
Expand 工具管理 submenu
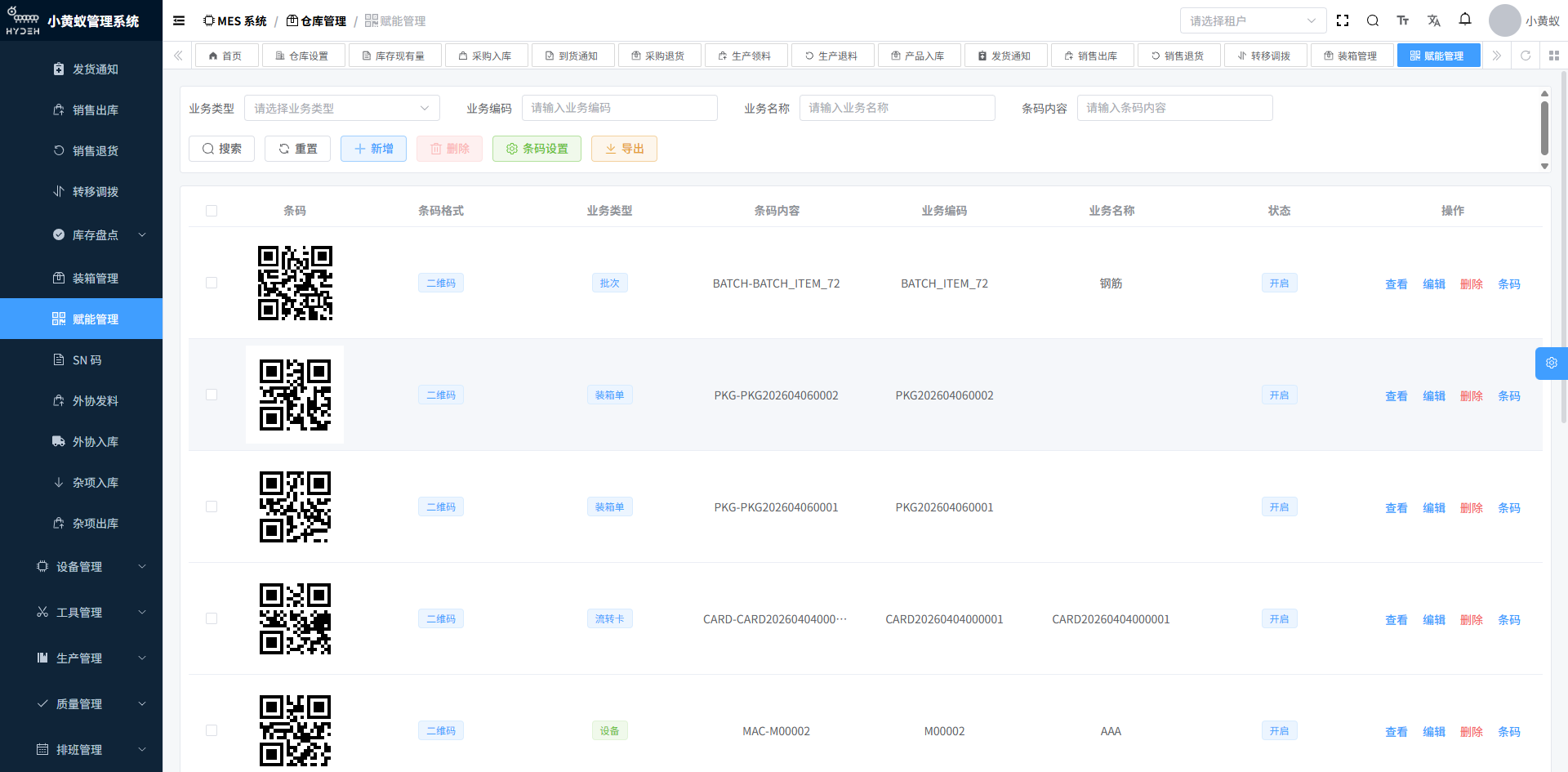point(82,613)
